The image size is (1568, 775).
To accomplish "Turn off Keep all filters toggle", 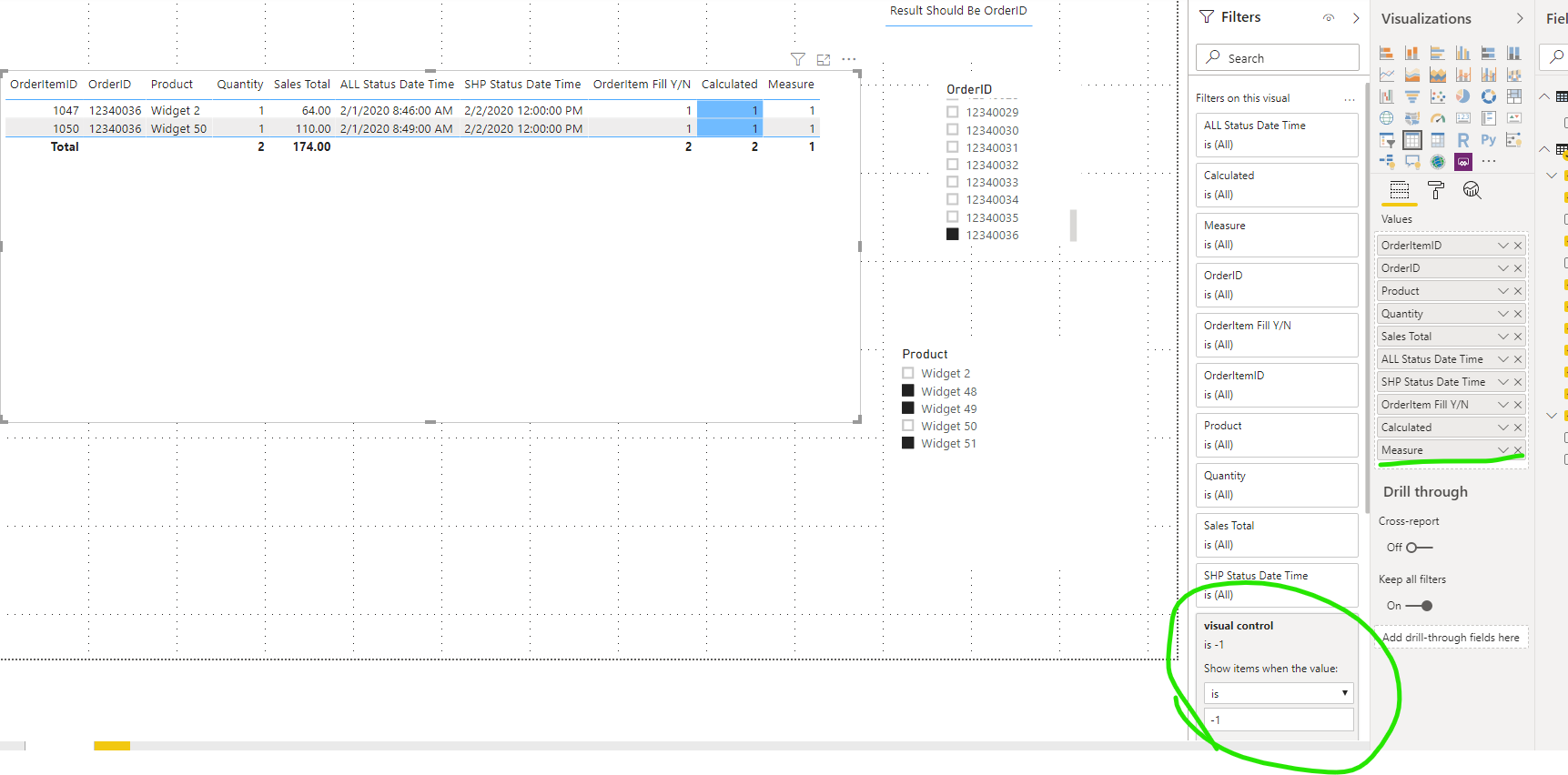I will point(1420,606).
